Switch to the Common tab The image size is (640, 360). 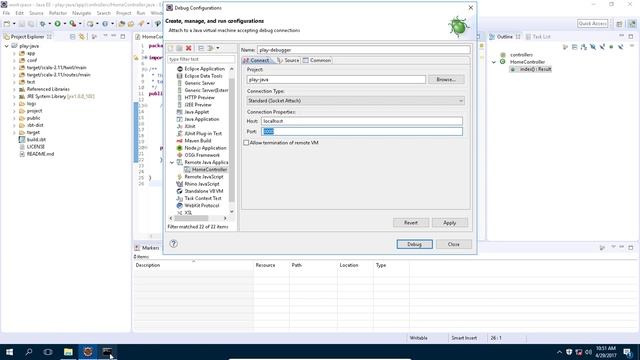click(317, 60)
